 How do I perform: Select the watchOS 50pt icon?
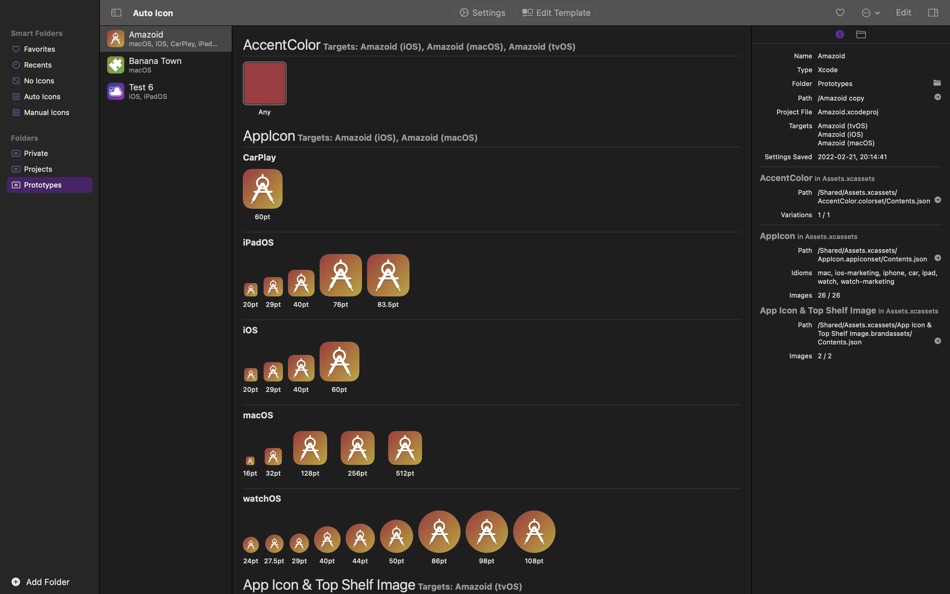tap(396, 536)
